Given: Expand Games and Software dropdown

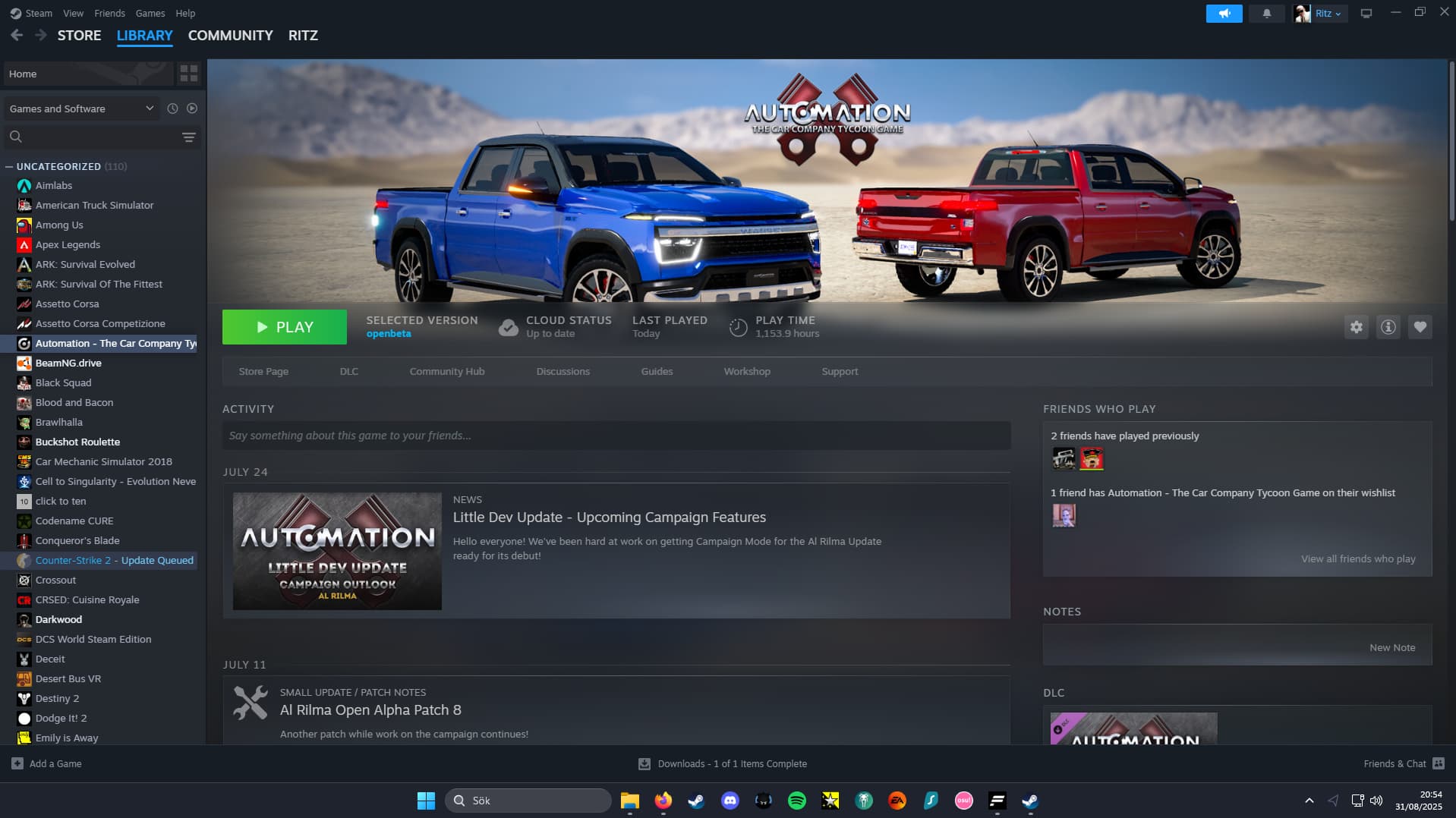Looking at the screenshot, I should 149,109.
